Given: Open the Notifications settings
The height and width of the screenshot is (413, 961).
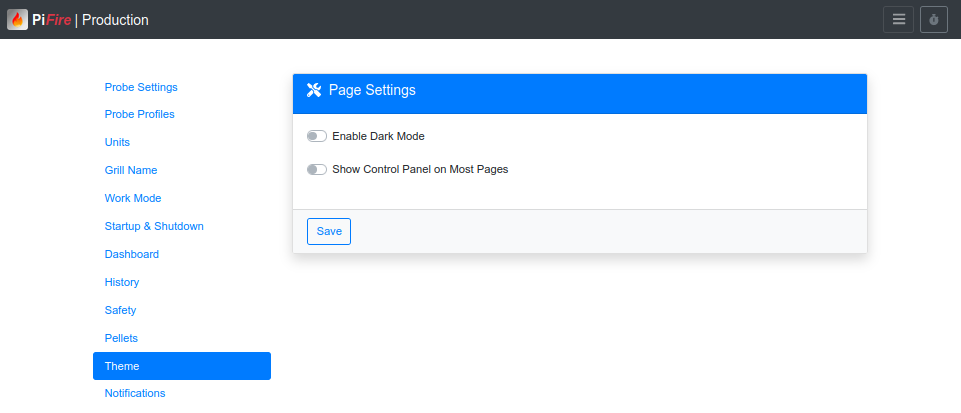Looking at the screenshot, I should tap(135, 393).
